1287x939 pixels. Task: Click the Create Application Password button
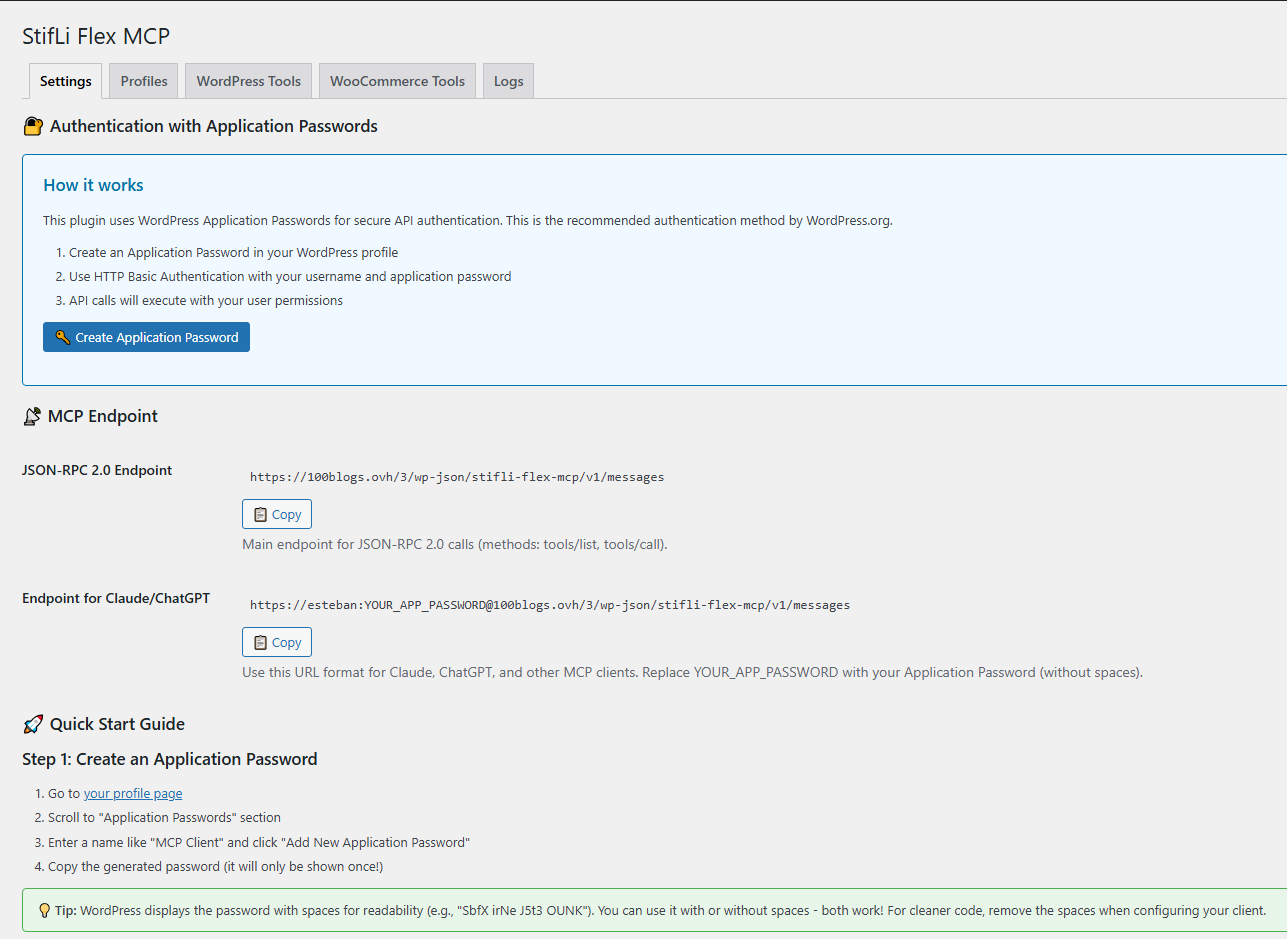click(146, 337)
